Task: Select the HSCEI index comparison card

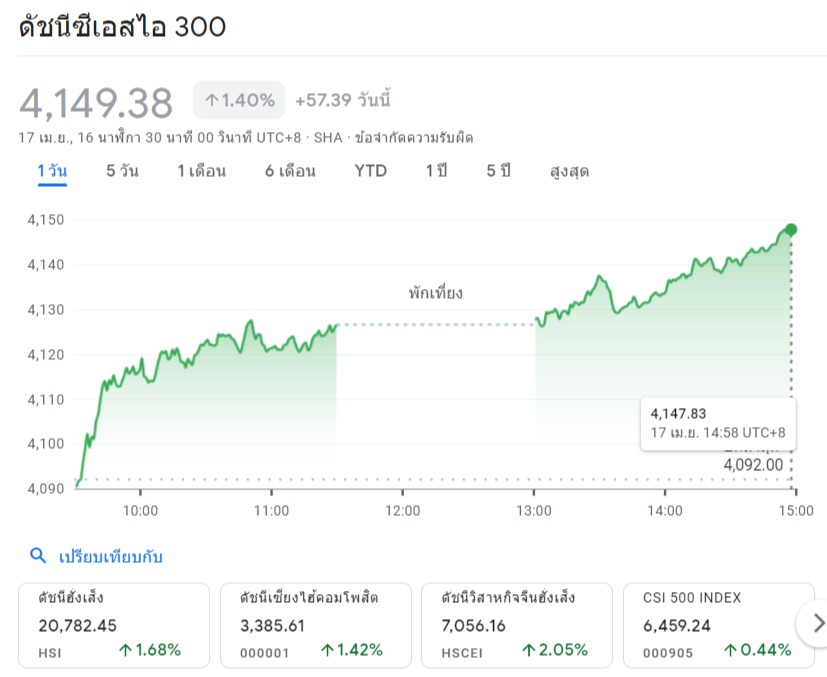Action: point(517,625)
